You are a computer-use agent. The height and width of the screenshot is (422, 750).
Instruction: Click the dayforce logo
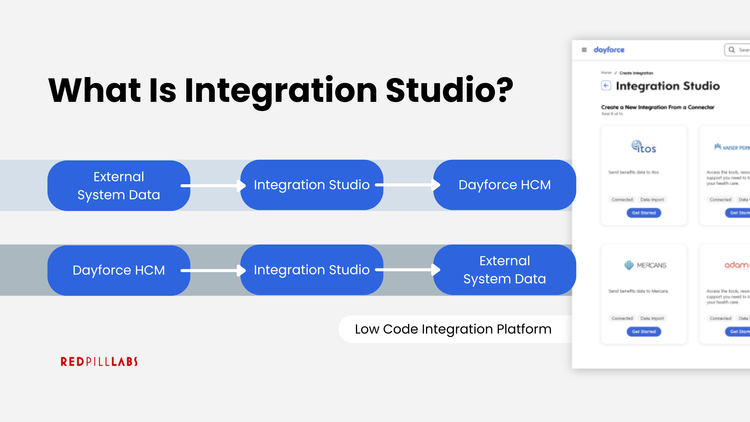(609, 50)
